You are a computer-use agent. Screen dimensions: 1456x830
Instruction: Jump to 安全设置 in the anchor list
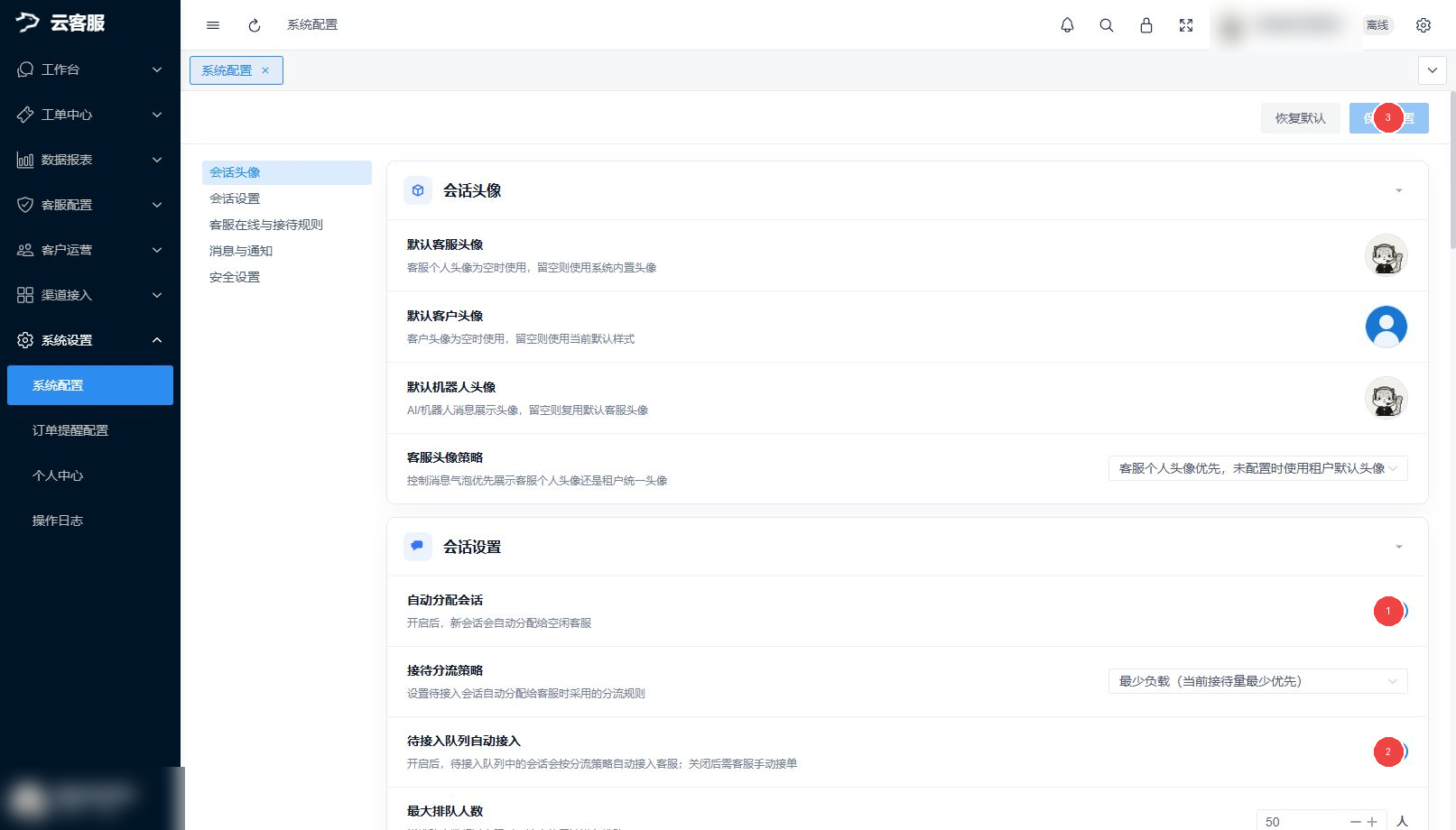235,277
